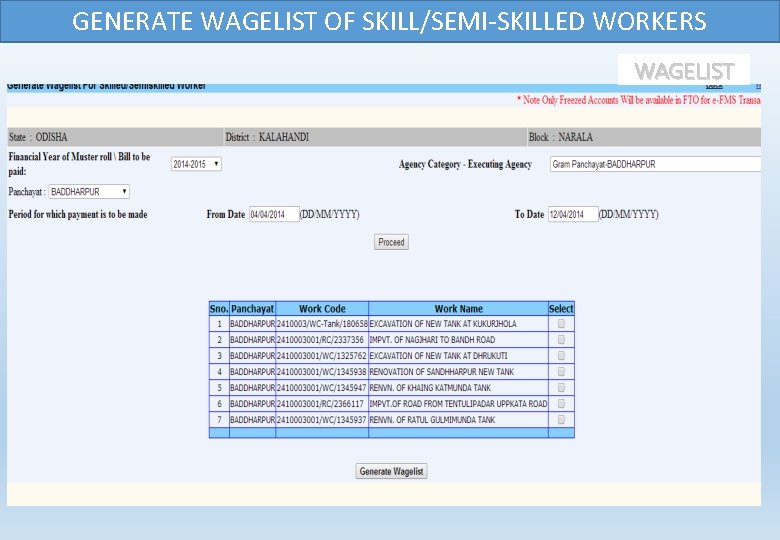Image resolution: width=780 pixels, height=540 pixels.
Task: Click the Select column header
Action: [x=561, y=308]
